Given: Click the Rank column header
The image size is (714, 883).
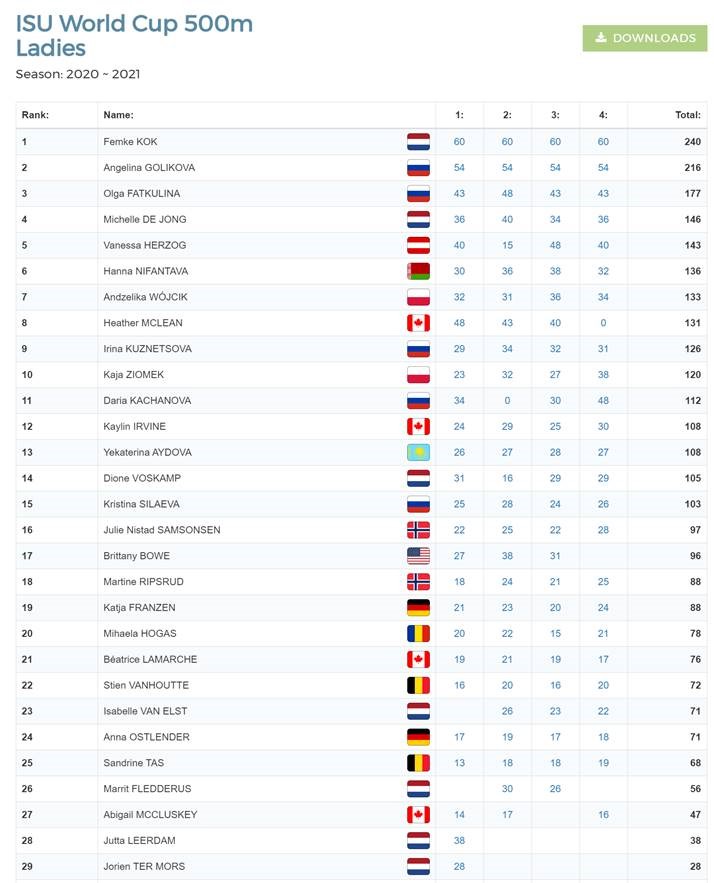Looking at the screenshot, I should point(35,115).
